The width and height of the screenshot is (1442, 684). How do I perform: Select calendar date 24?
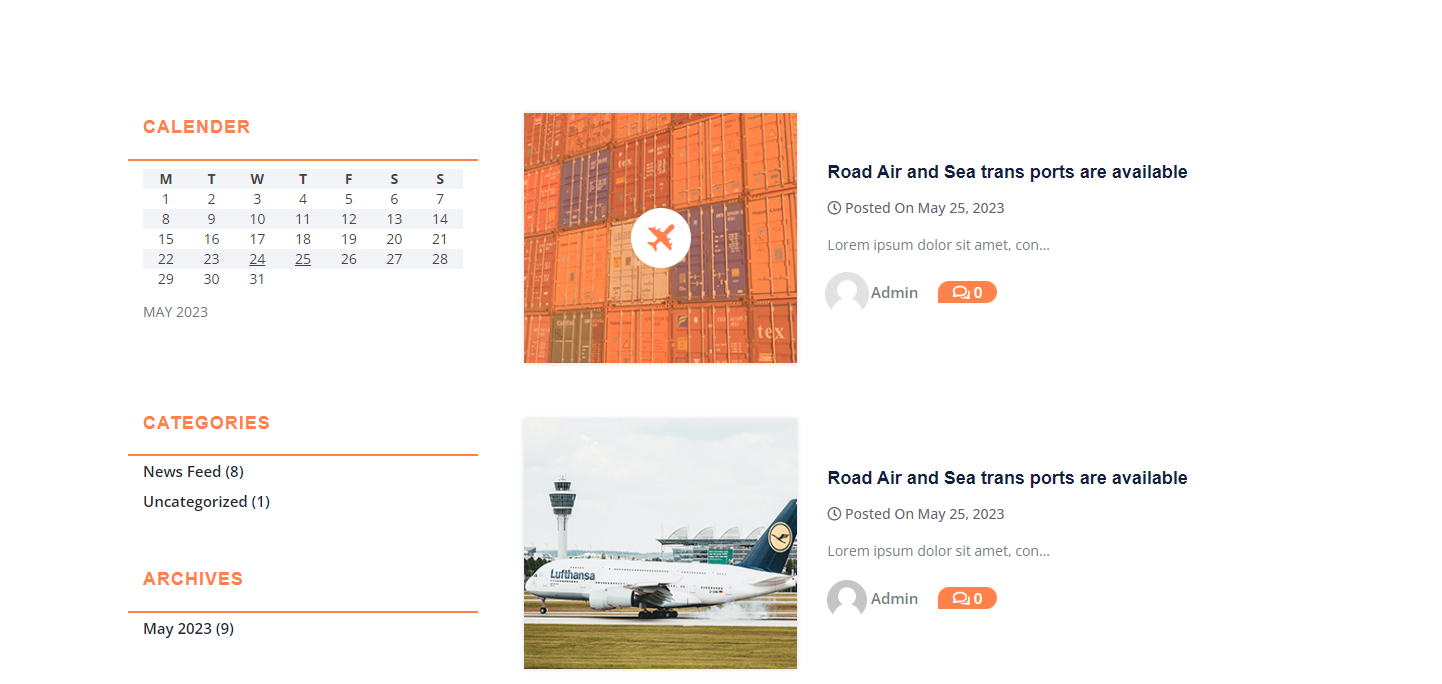(x=257, y=259)
